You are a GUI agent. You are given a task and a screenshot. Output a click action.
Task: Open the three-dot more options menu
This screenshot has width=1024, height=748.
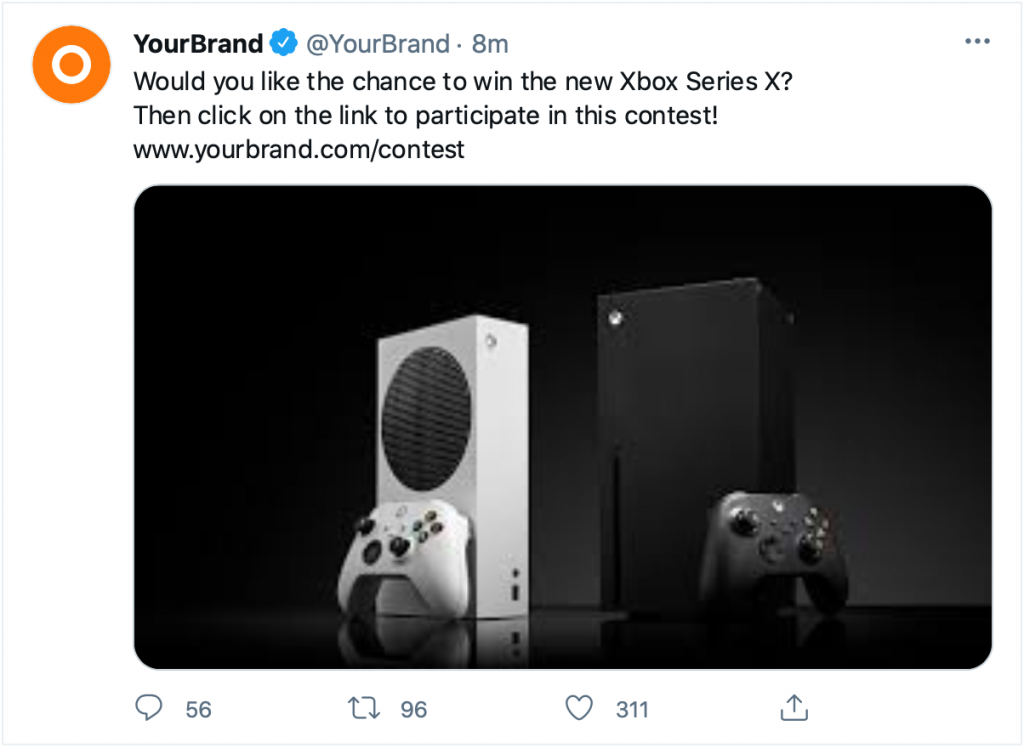point(976,42)
